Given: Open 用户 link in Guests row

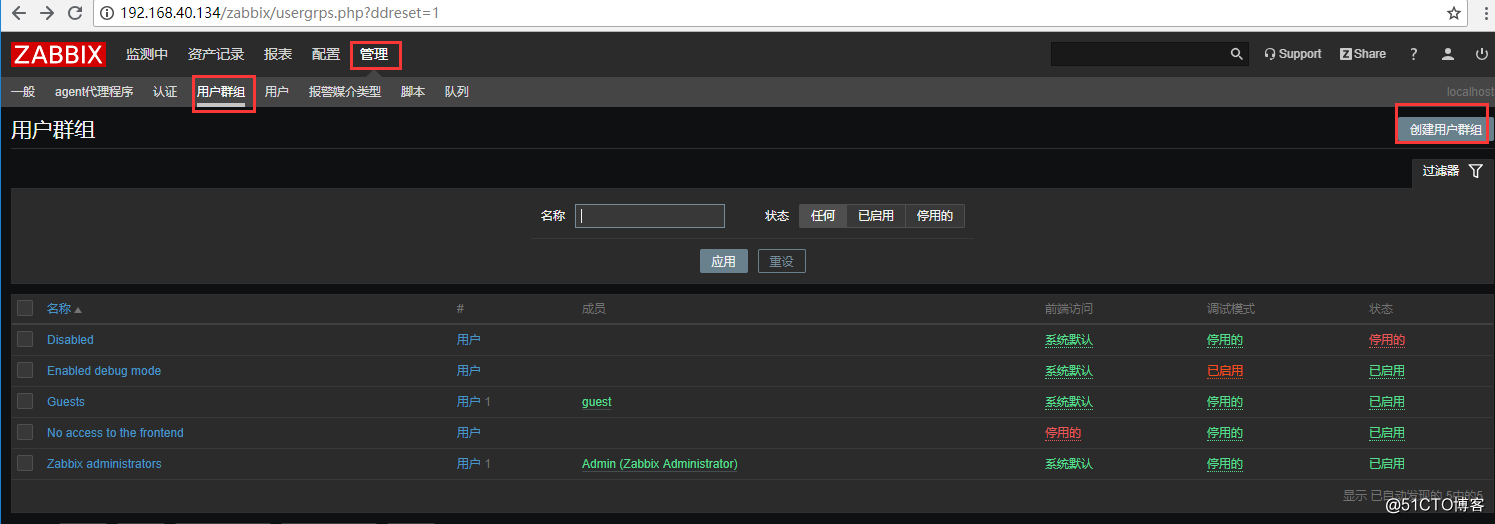Looking at the screenshot, I should (x=469, y=402).
